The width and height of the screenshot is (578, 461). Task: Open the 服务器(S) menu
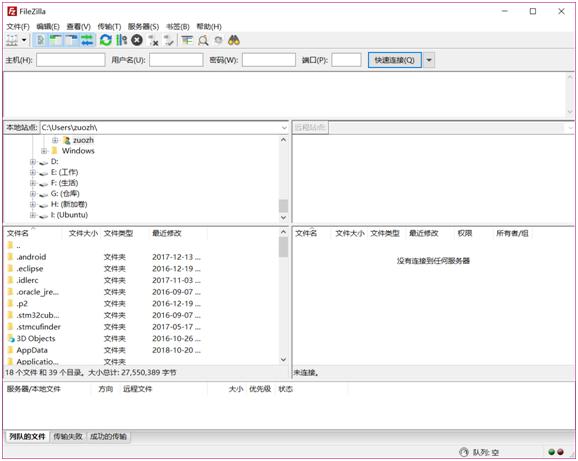click(143, 27)
